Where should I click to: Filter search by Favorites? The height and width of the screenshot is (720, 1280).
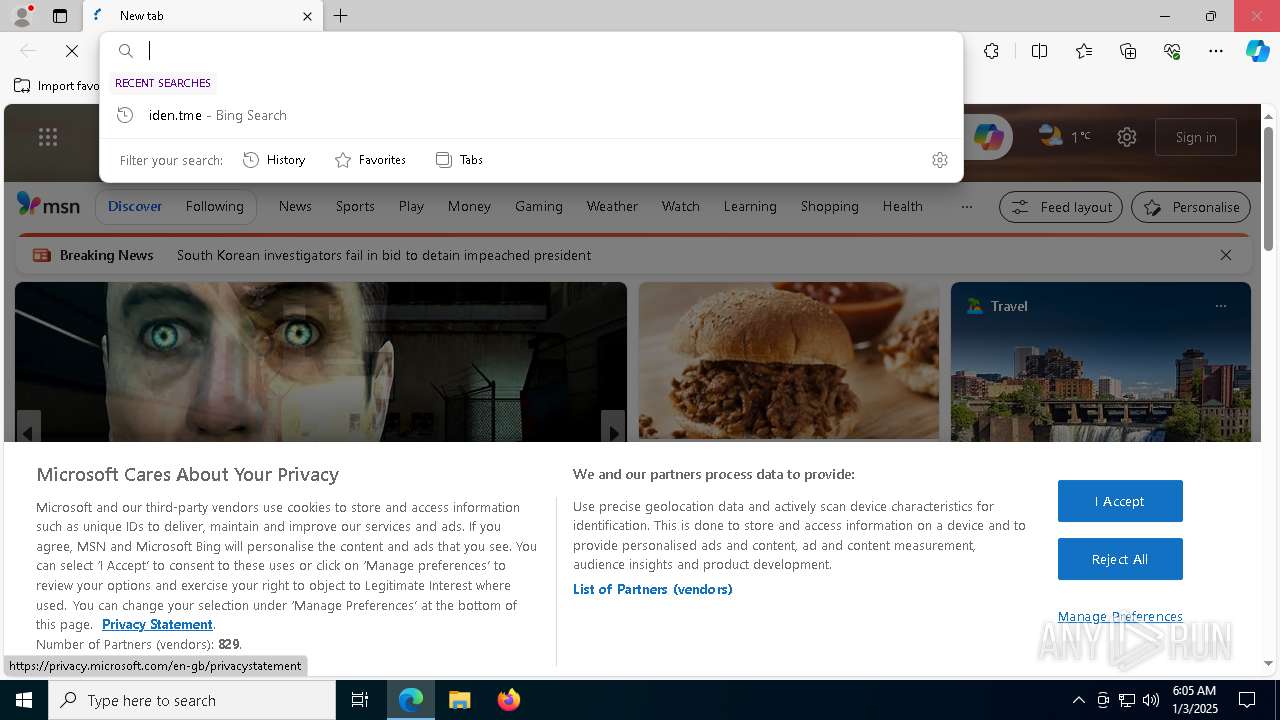click(370, 160)
